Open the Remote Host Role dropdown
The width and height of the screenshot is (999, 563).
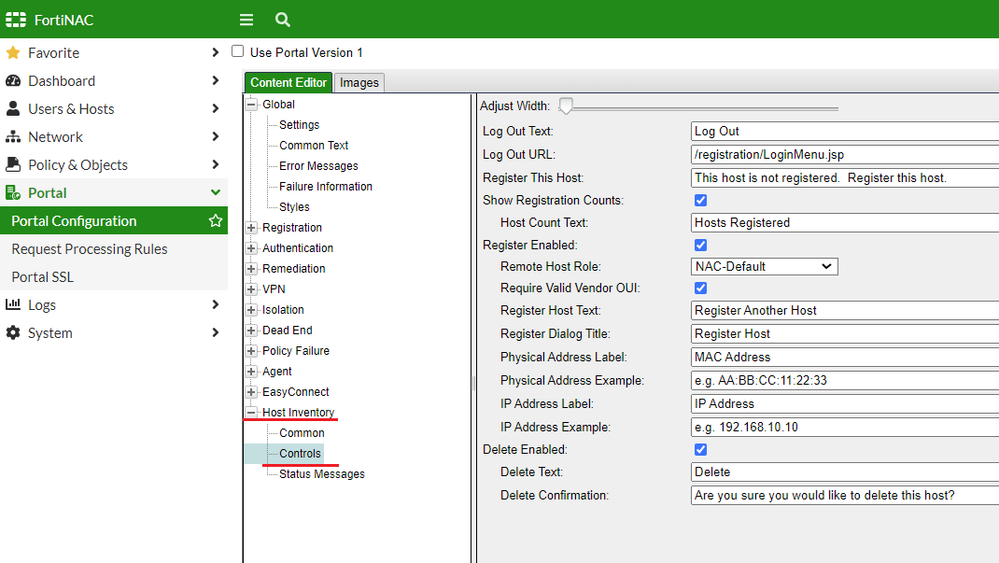(764, 267)
